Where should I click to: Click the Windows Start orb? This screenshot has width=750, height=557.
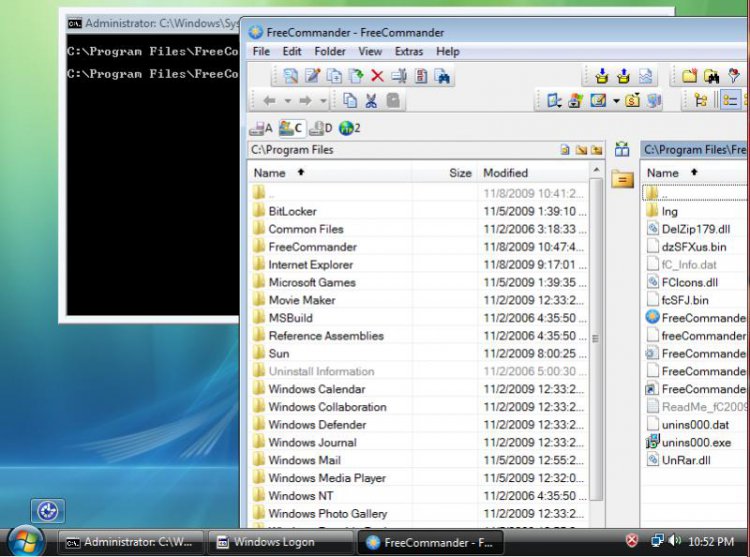[x=26, y=541]
